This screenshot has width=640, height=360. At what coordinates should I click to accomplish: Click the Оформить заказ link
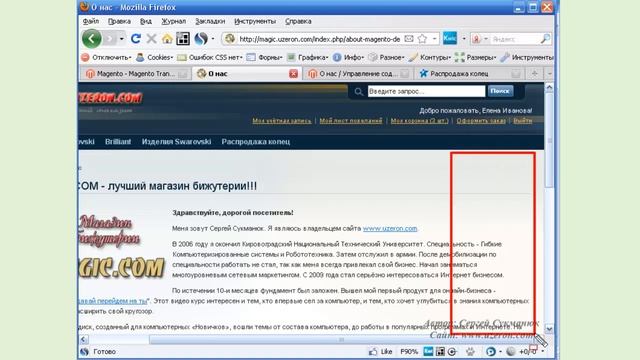point(481,121)
